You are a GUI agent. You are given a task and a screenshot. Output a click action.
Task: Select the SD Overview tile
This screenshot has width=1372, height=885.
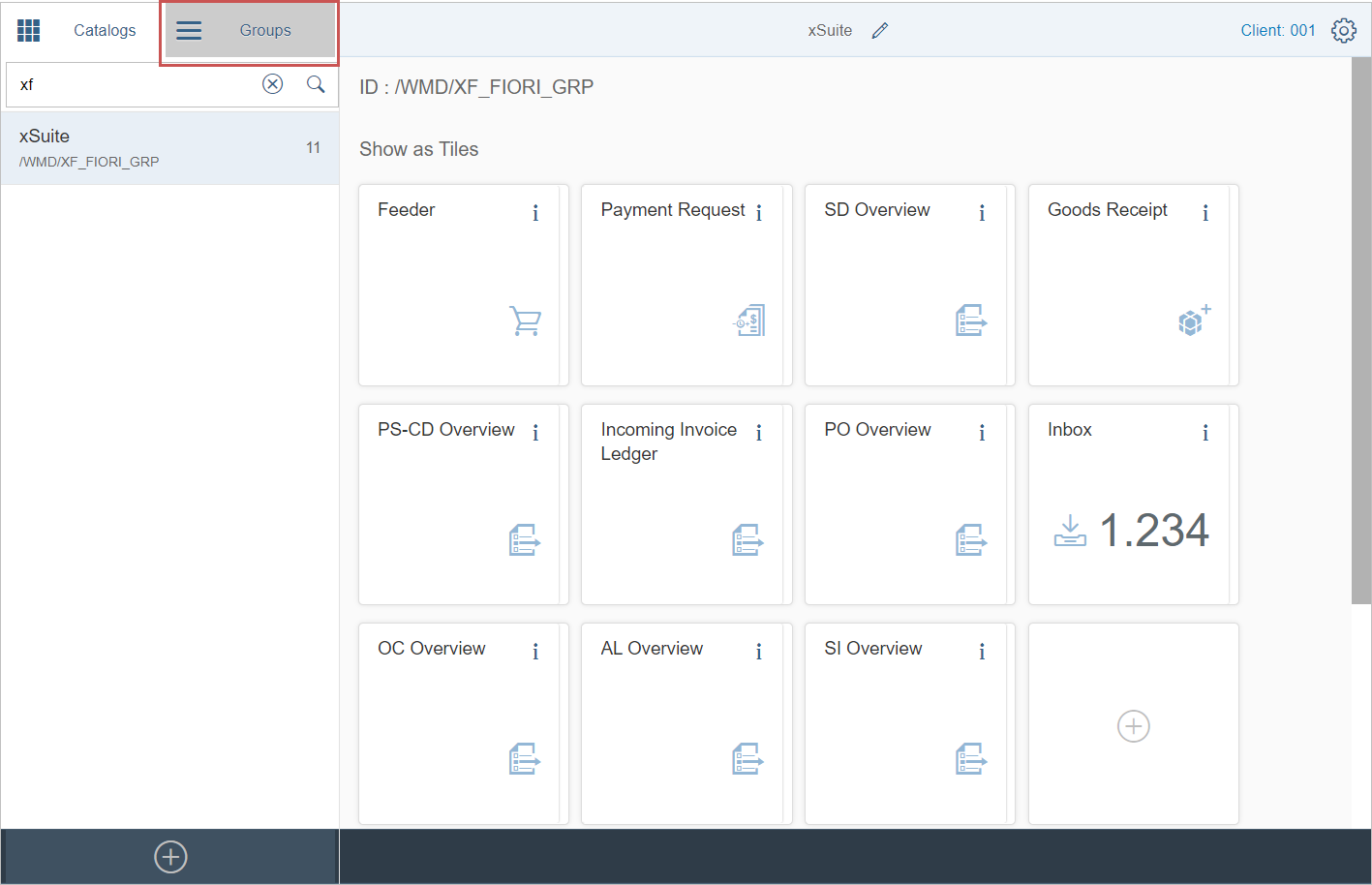tap(908, 285)
